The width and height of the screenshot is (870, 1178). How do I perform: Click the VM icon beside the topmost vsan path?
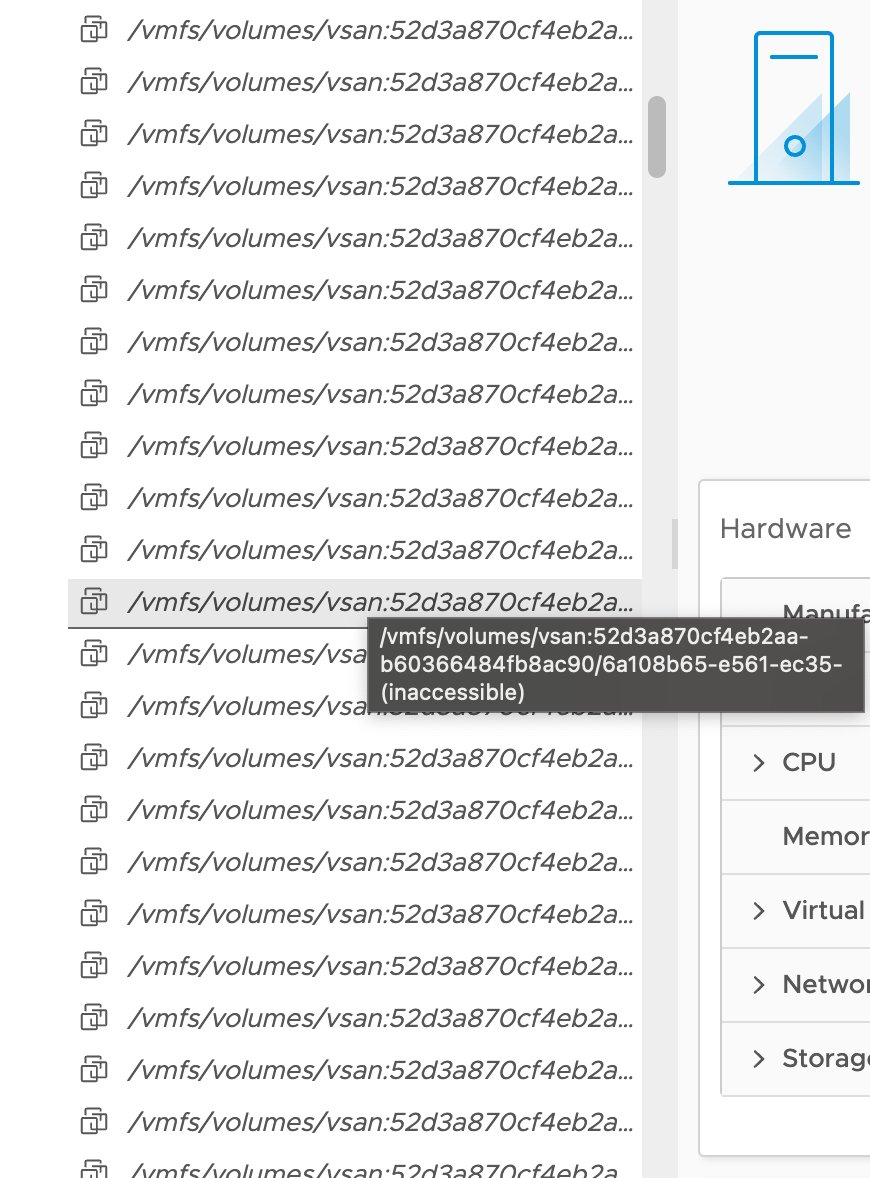pyautogui.click(x=93, y=30)
